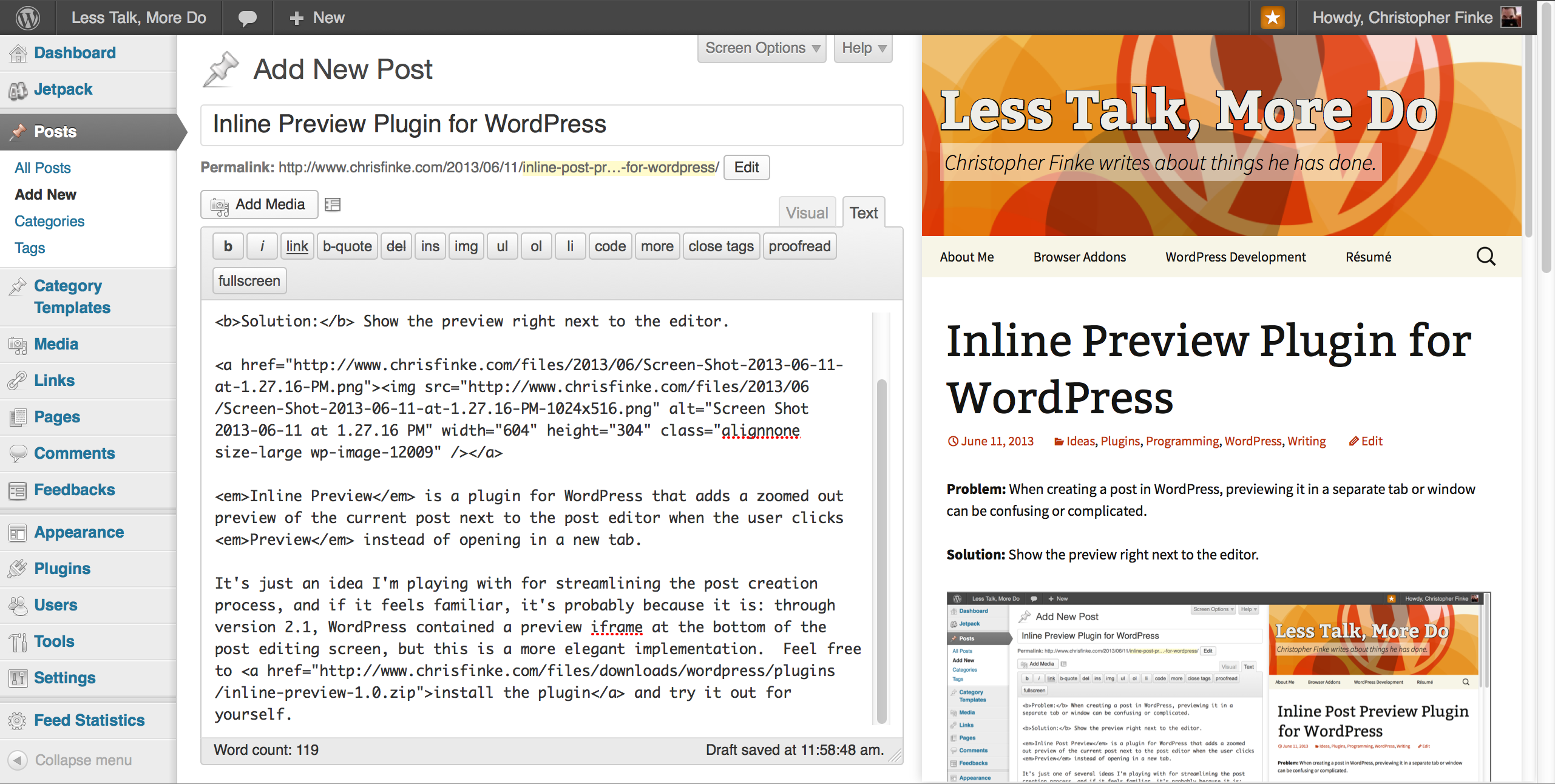Image resolution: width=1555 pixels, height=784 pixels.
Task: Click the Posts pushpin icon
Action: tap(18, 132)
